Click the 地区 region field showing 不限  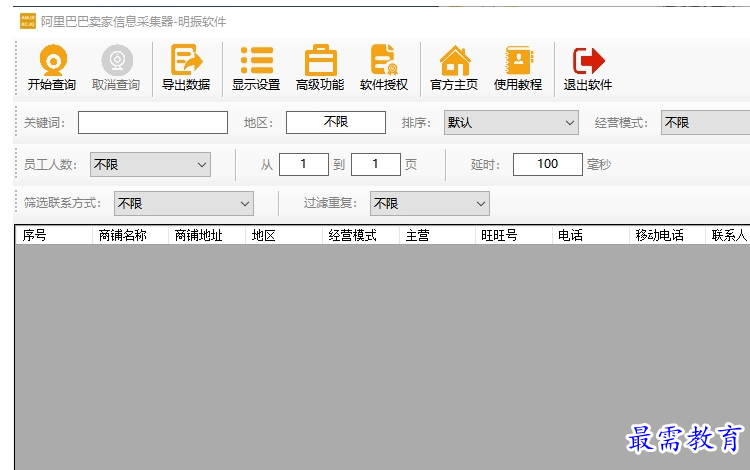336,122
